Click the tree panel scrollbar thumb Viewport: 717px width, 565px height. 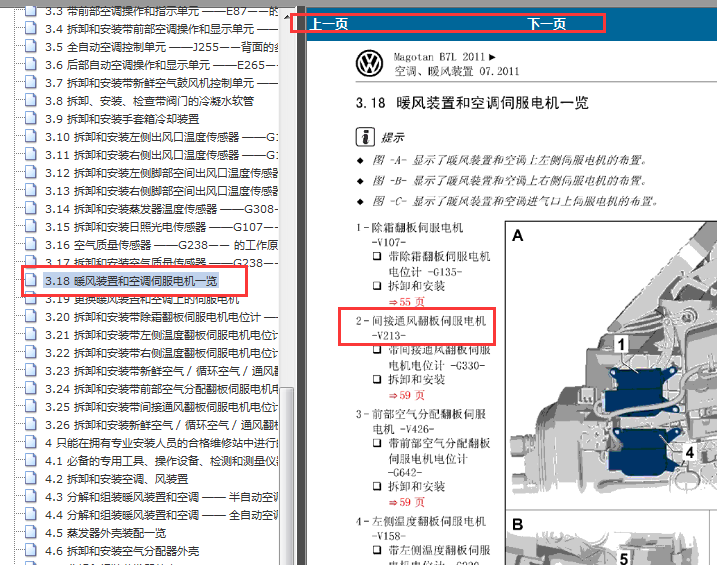tap(286, 475)
